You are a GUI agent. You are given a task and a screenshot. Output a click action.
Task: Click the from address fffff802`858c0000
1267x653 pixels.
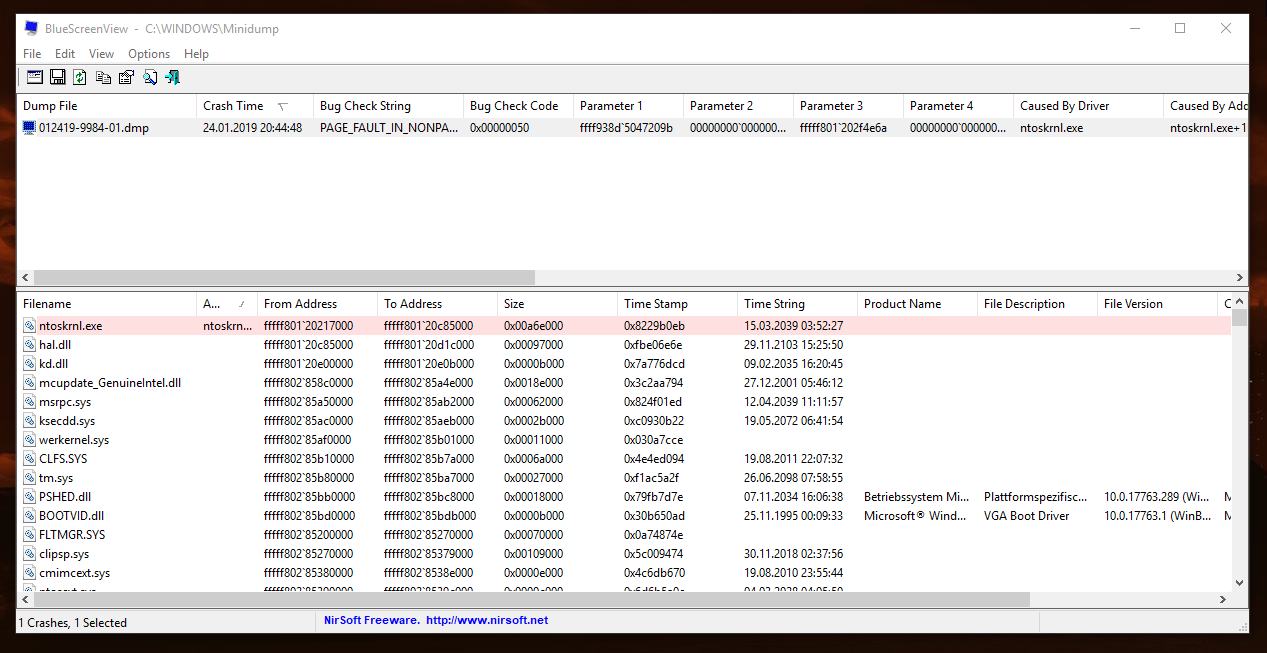[x=308, y=383]
